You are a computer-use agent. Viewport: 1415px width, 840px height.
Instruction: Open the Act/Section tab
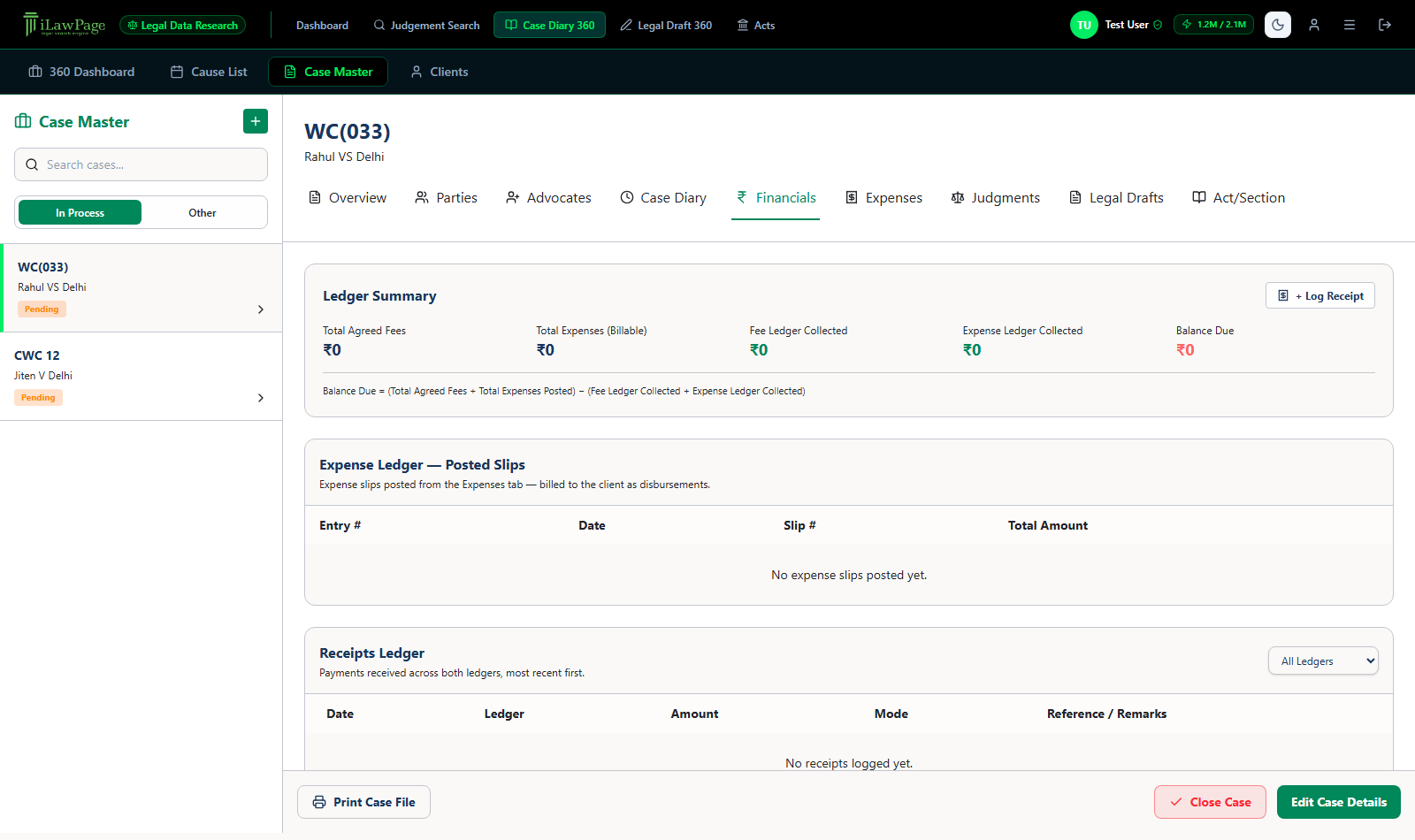pyautogui.click(x=1239, y=198)
